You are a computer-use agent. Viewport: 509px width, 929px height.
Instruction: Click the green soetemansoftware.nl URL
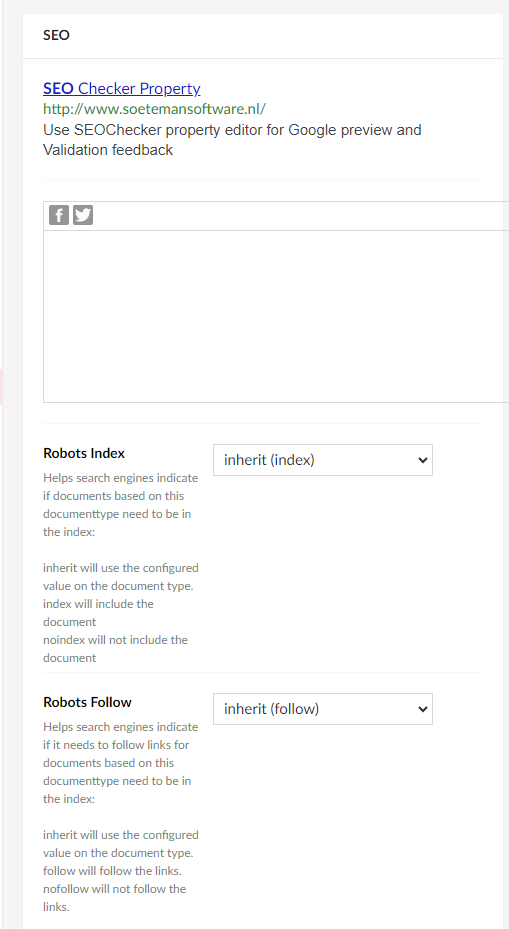pyautogui.click(x=155, y=109)
